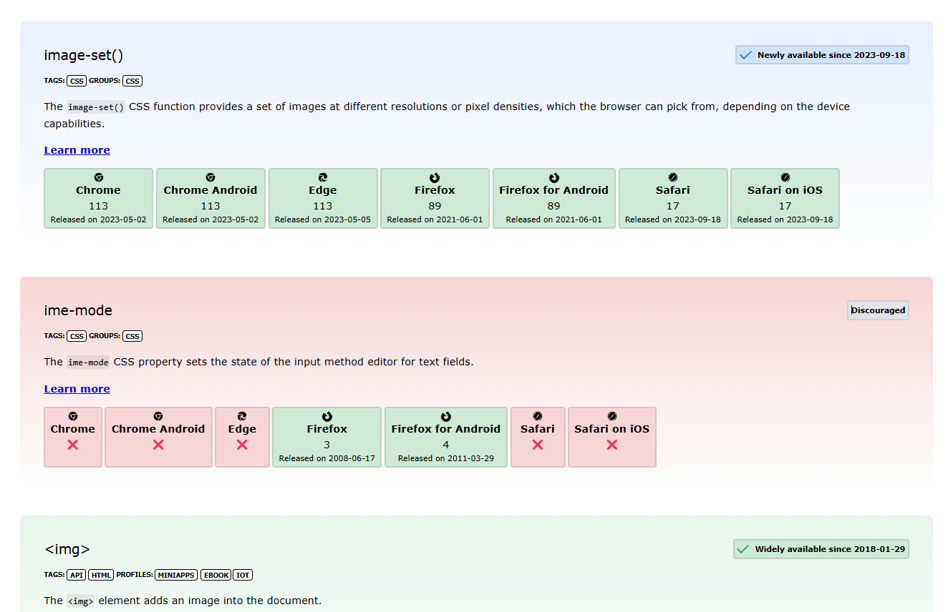Click the Edge icon in image-set() section

[323, 177]
